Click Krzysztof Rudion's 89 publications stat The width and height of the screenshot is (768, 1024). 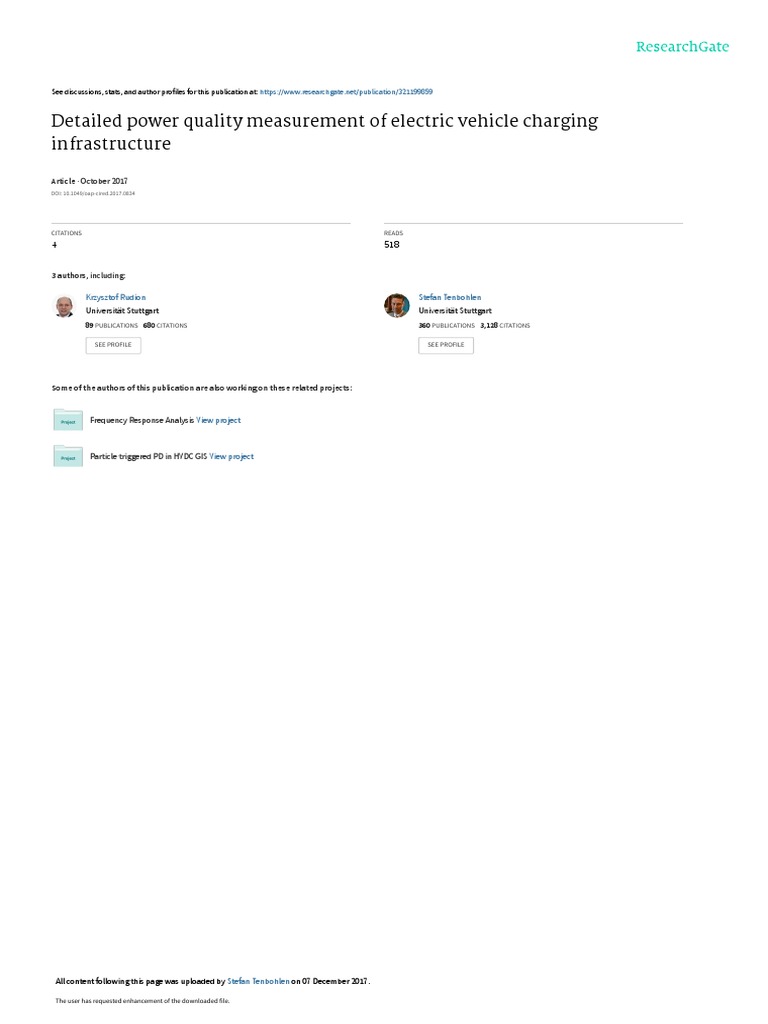(112, 325)
